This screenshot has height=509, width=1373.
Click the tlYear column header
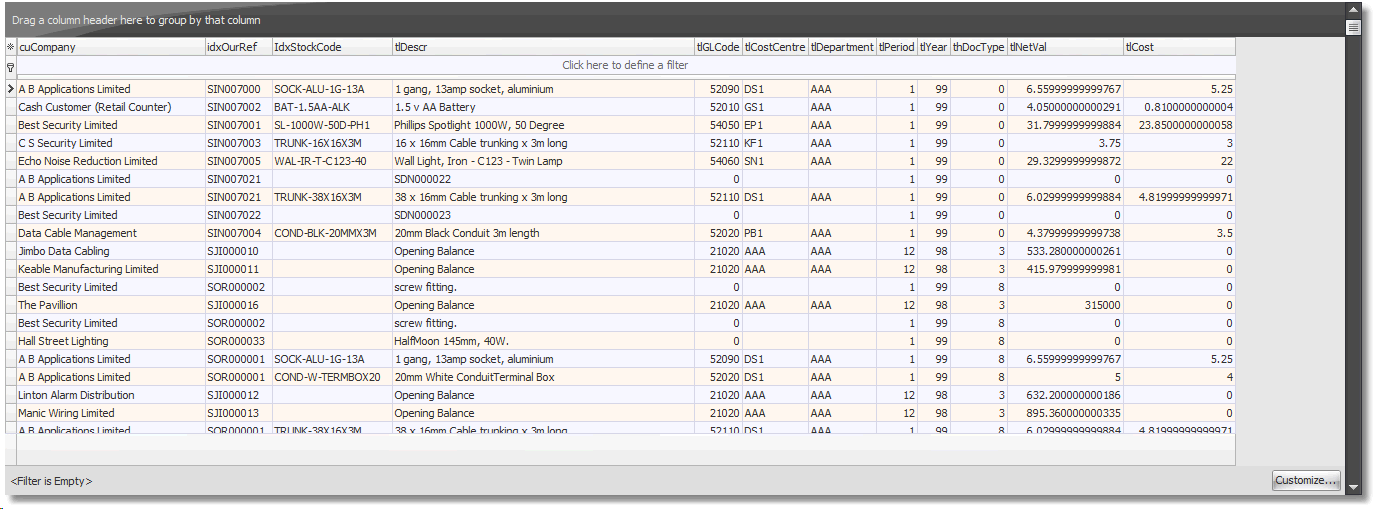(x=934, y=47)
